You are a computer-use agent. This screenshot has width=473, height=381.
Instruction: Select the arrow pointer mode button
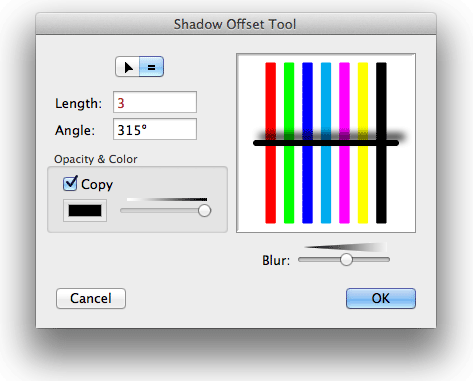coord(128,67)
